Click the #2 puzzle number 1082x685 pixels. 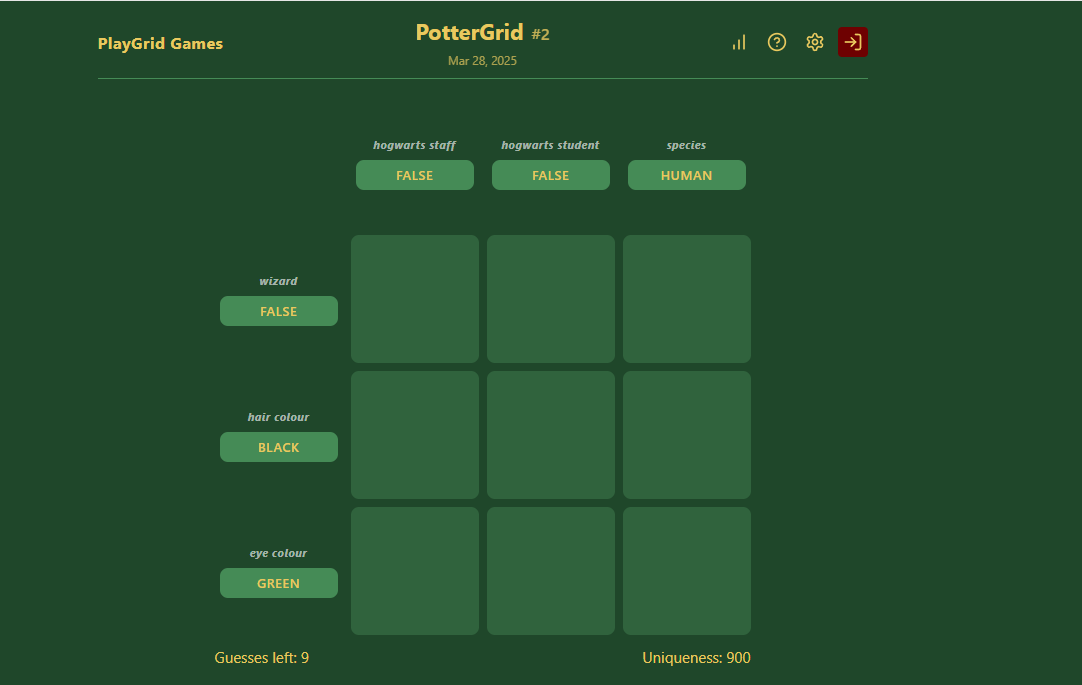click(540, 34)
